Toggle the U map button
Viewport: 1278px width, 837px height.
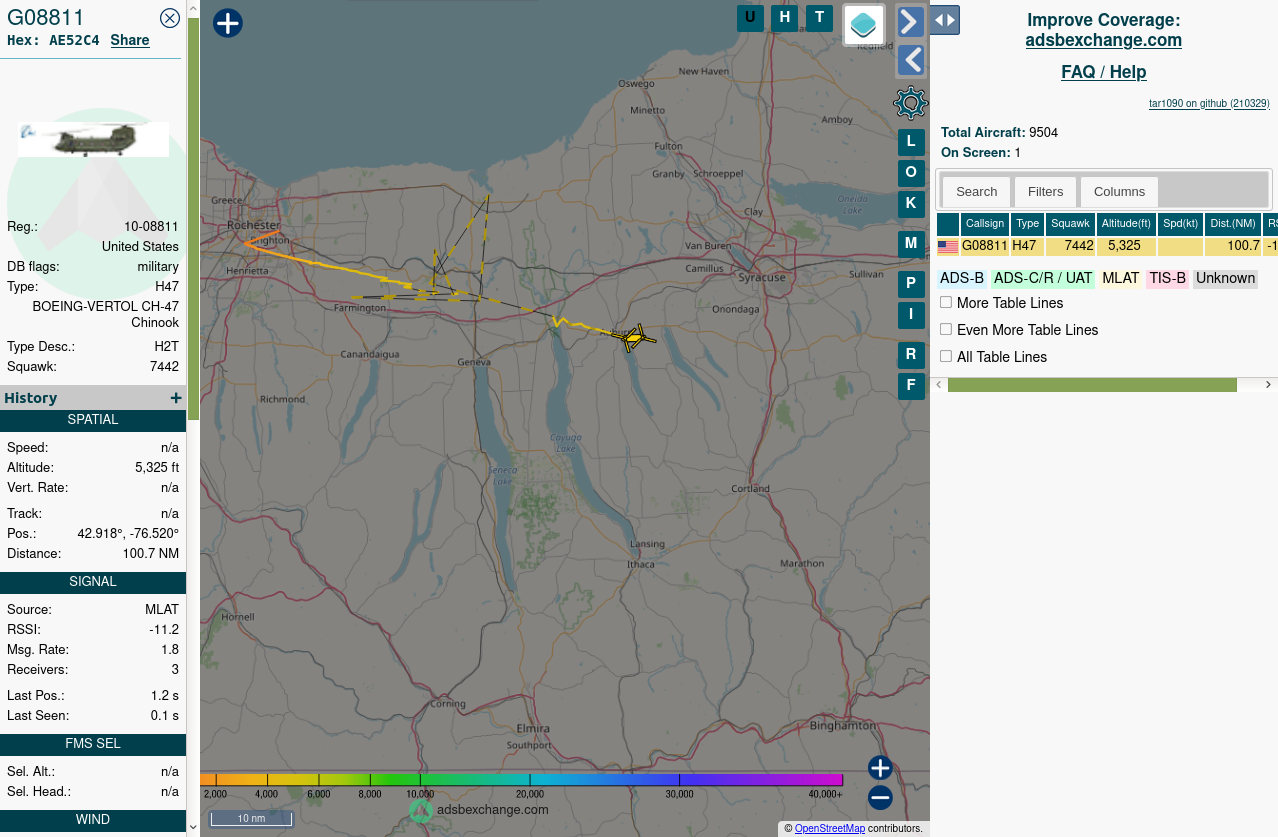click(750, 18)
